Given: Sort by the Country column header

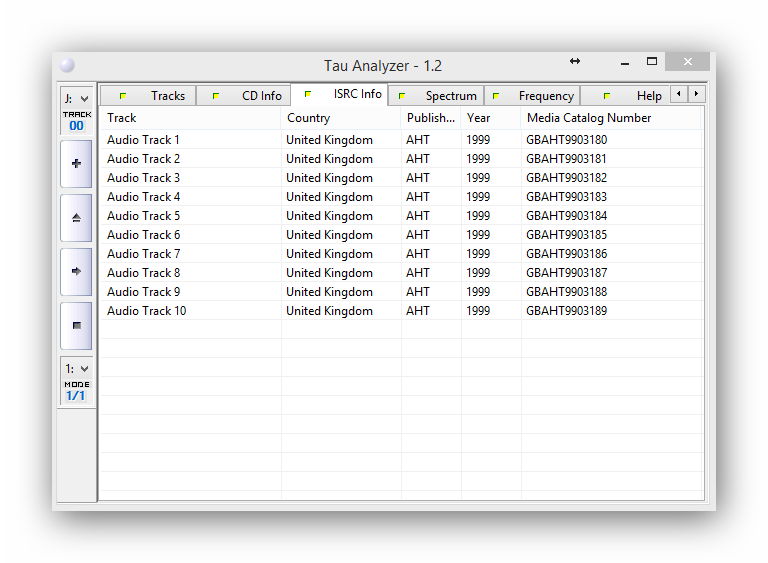Looking at the screenshot, I should [x=340, y=118].
